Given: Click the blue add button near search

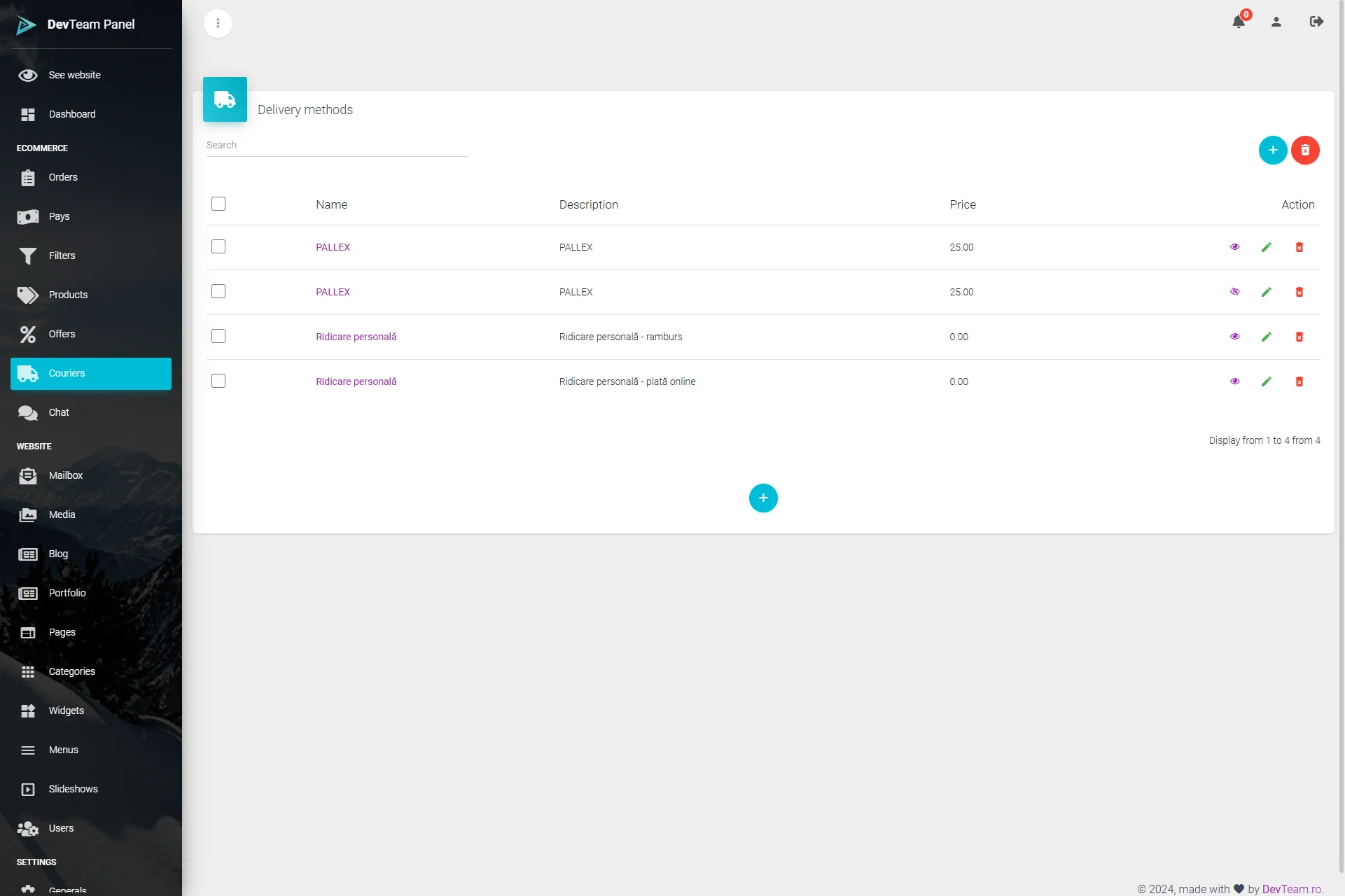Looking at the screenshot, I should click(x=1272, y=150).
